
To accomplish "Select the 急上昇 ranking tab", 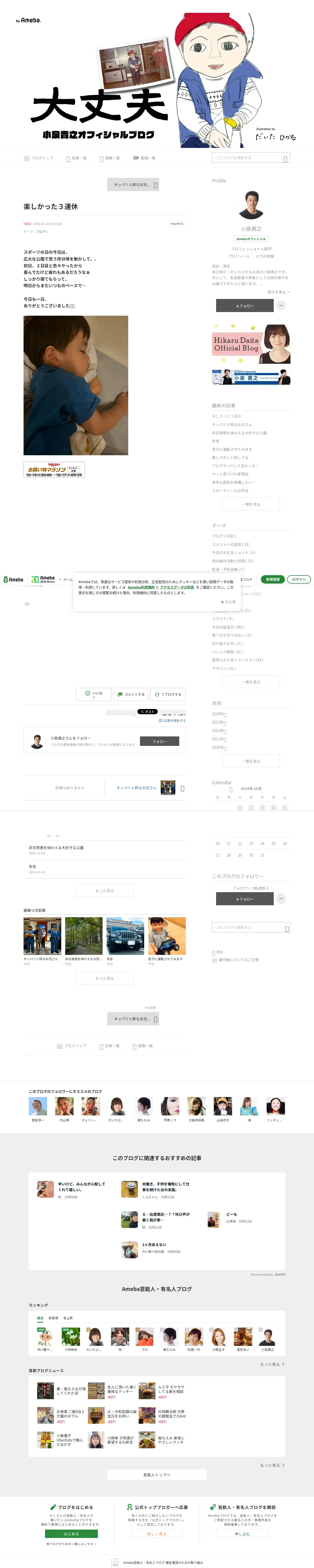I will pos(68,1318).
